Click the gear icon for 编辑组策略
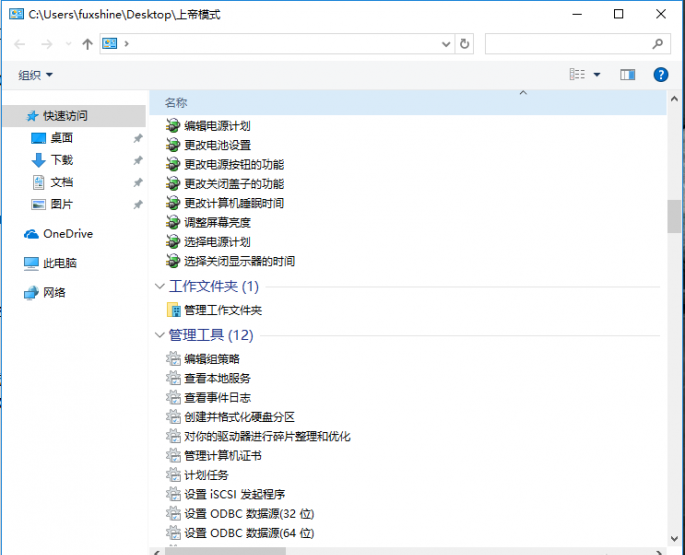 (x=173, y=359)
